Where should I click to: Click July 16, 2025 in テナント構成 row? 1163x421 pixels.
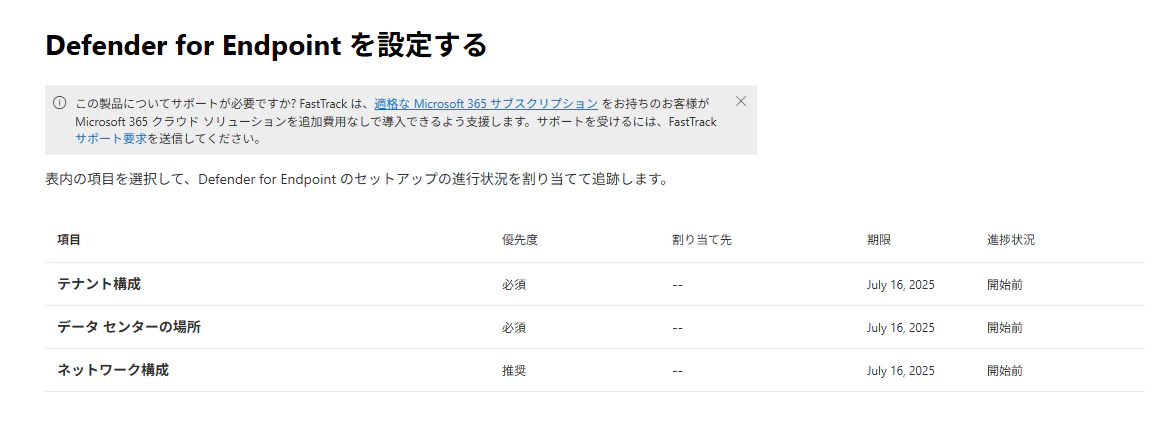(x=900, y=285)
